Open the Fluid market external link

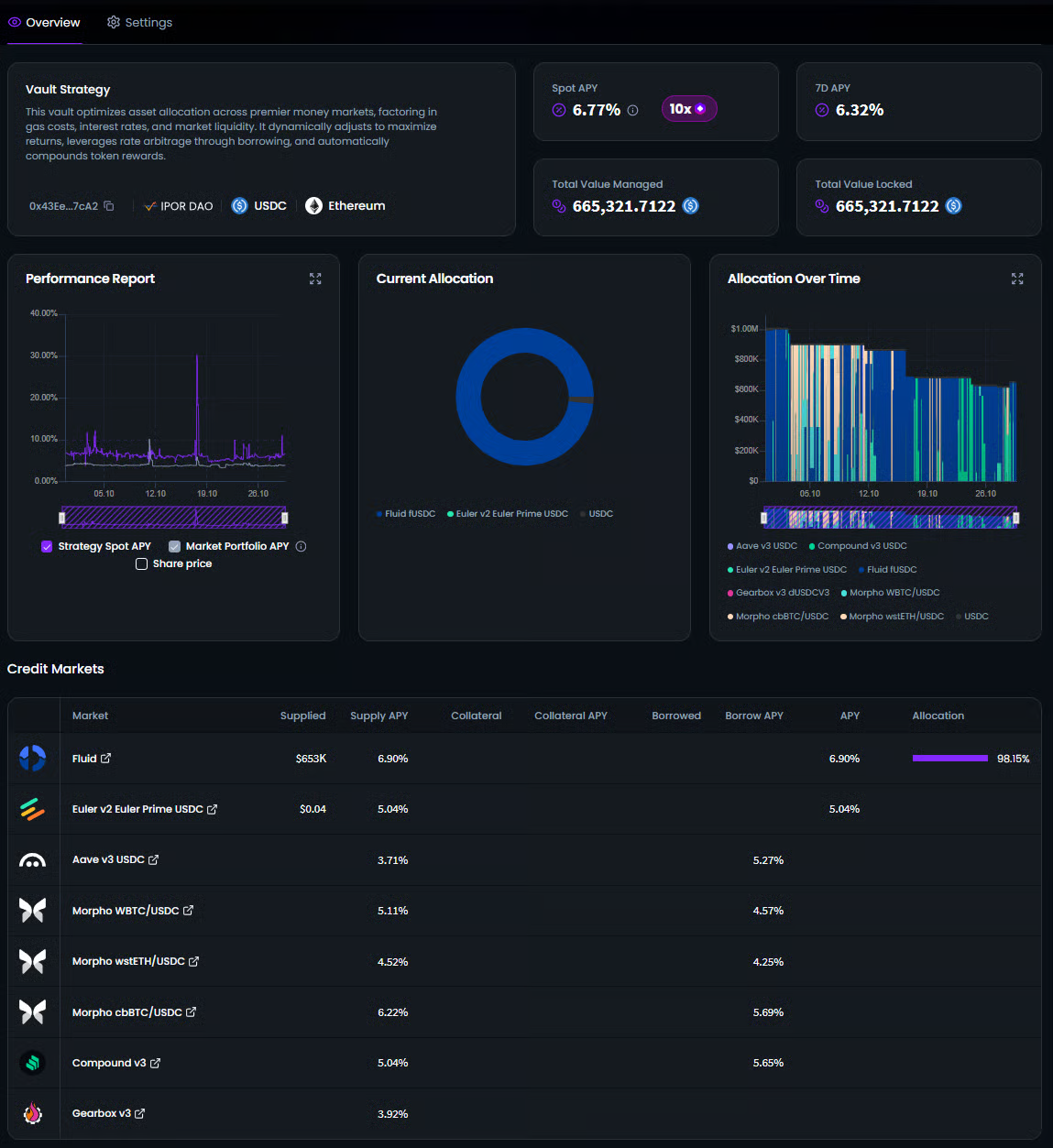(x=106, y=759)
